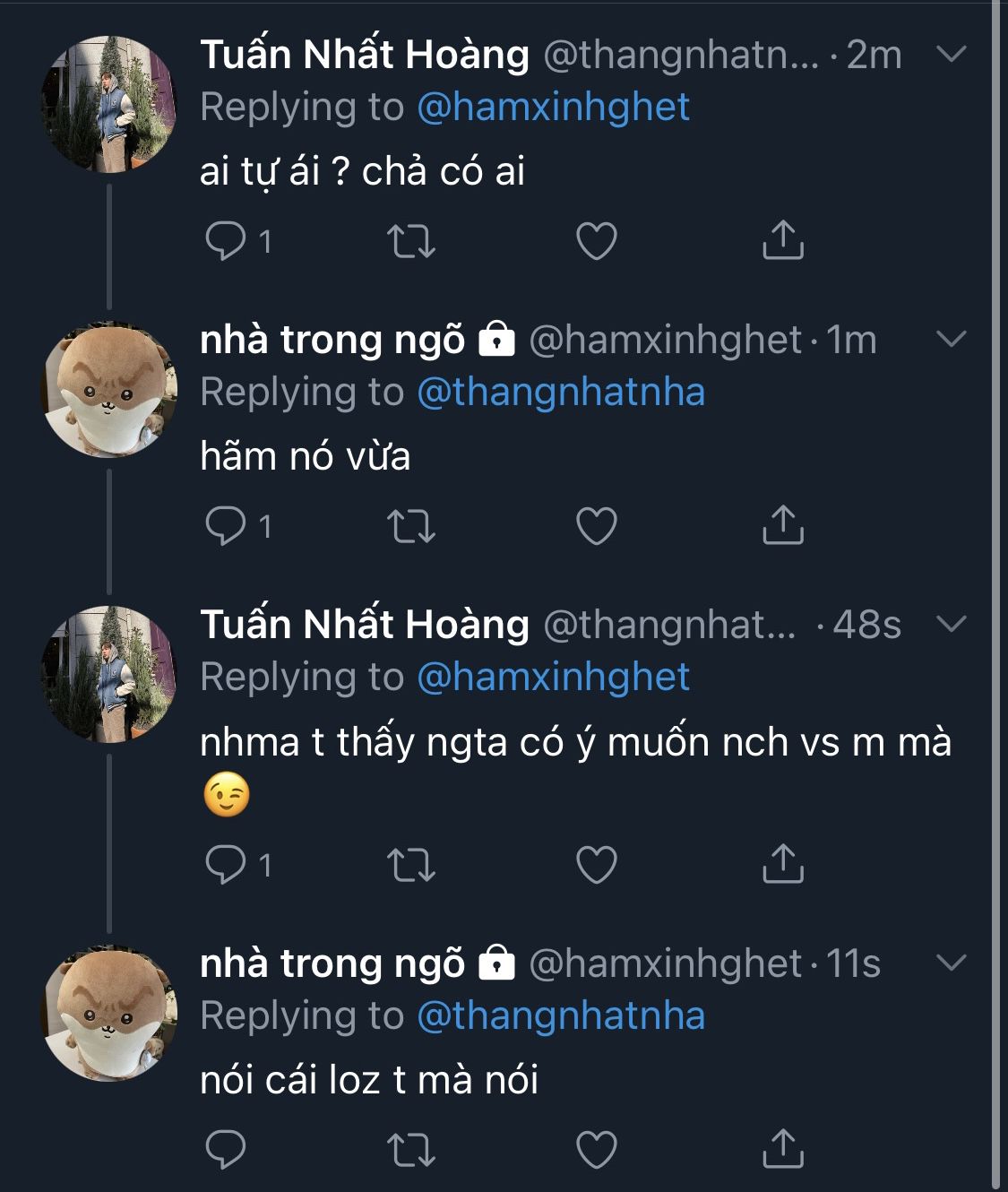This screenshot has height=1192, width=1008.
Task: Open Tuấn Nhất Hoàng's profile from the first tweet
Action: (x=364, y=55)
